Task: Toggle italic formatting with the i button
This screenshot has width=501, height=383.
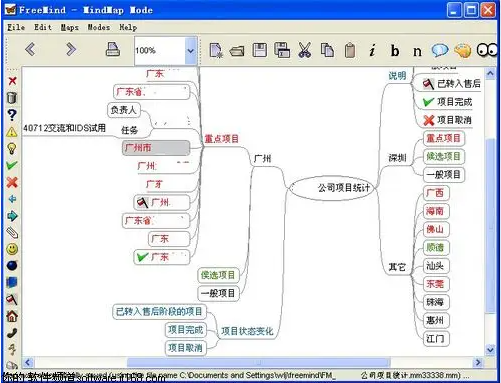Action: (x=372, y=51)
